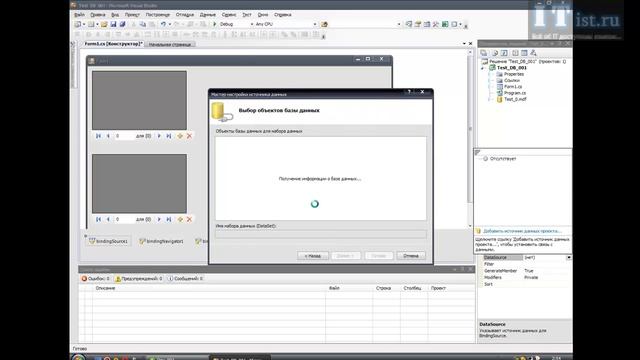This screenshot has width=640, height=360.
Task: Select the lower gray DataGridView control
Action: click(139, 184)
